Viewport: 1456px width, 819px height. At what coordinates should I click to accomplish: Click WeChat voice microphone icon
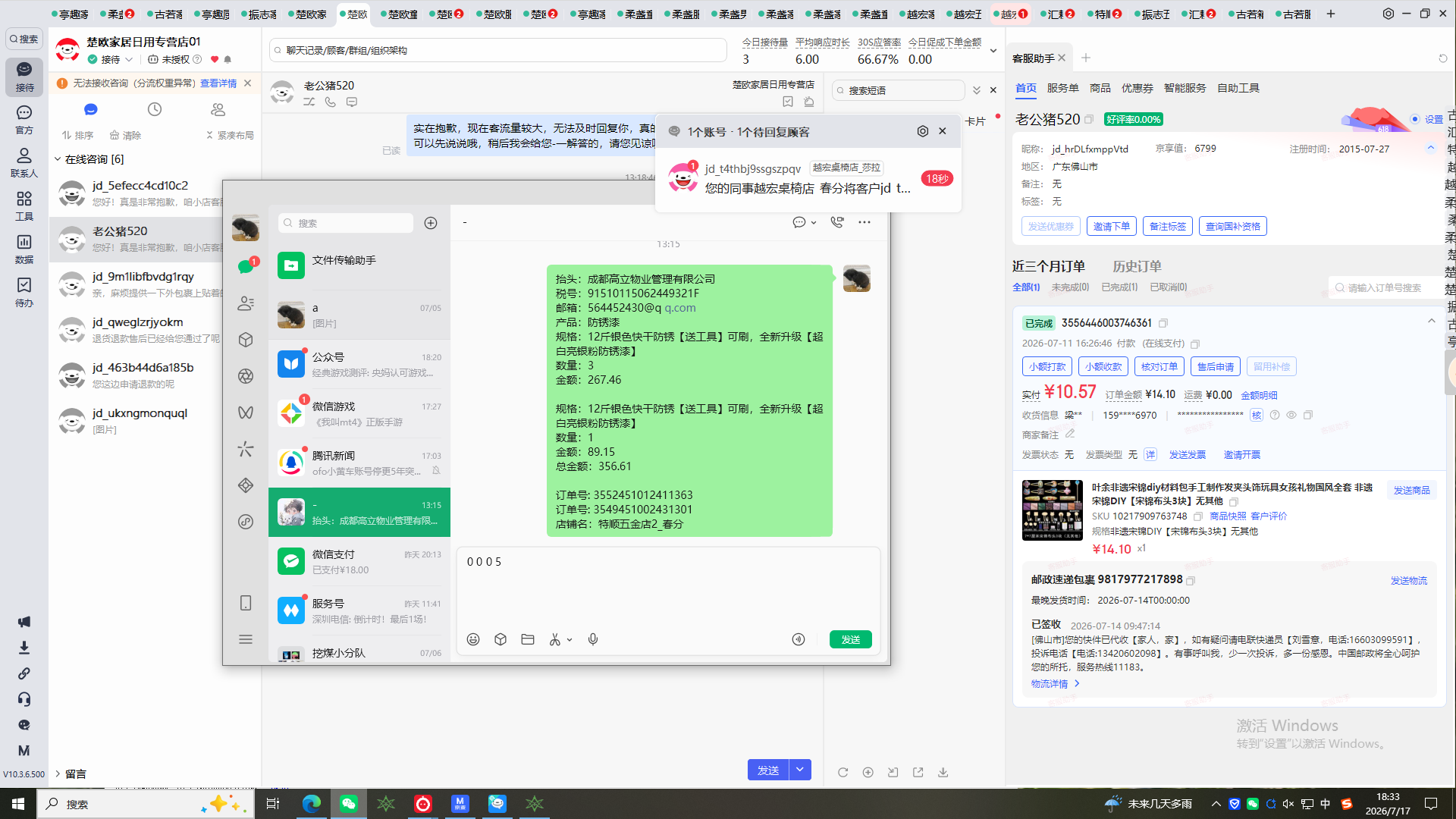[x=593, y=639]
